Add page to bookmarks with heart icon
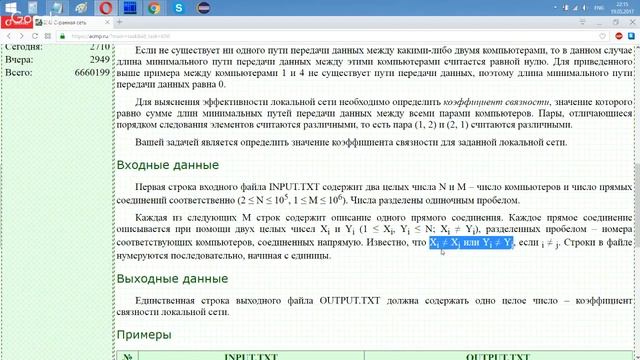This screenshot has width=640, height=360. (602, 36)
